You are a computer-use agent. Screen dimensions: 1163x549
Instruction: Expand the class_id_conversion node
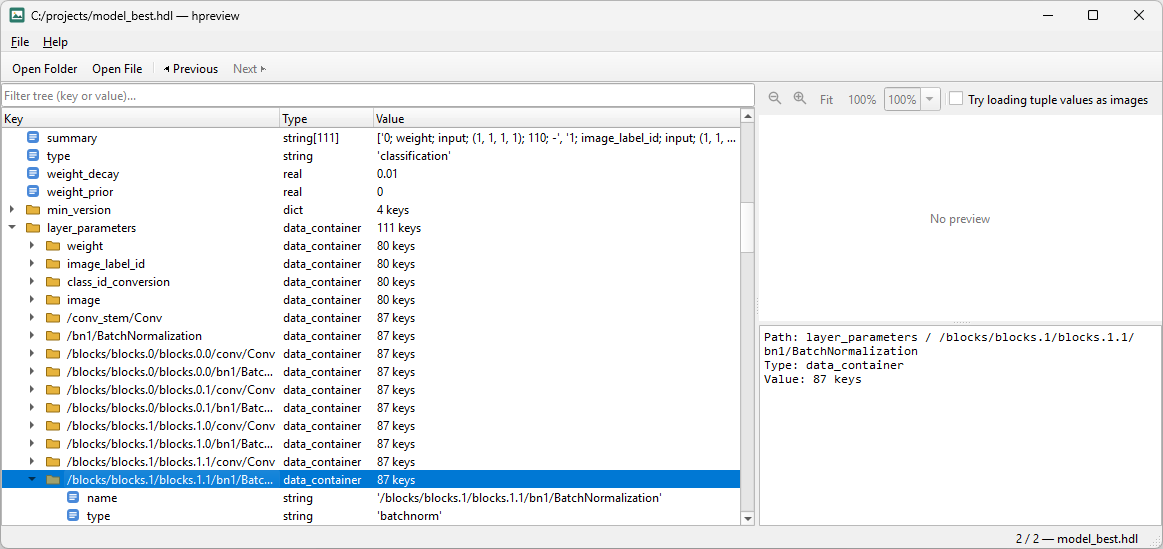pyautogui.click(x=32, y=282)
